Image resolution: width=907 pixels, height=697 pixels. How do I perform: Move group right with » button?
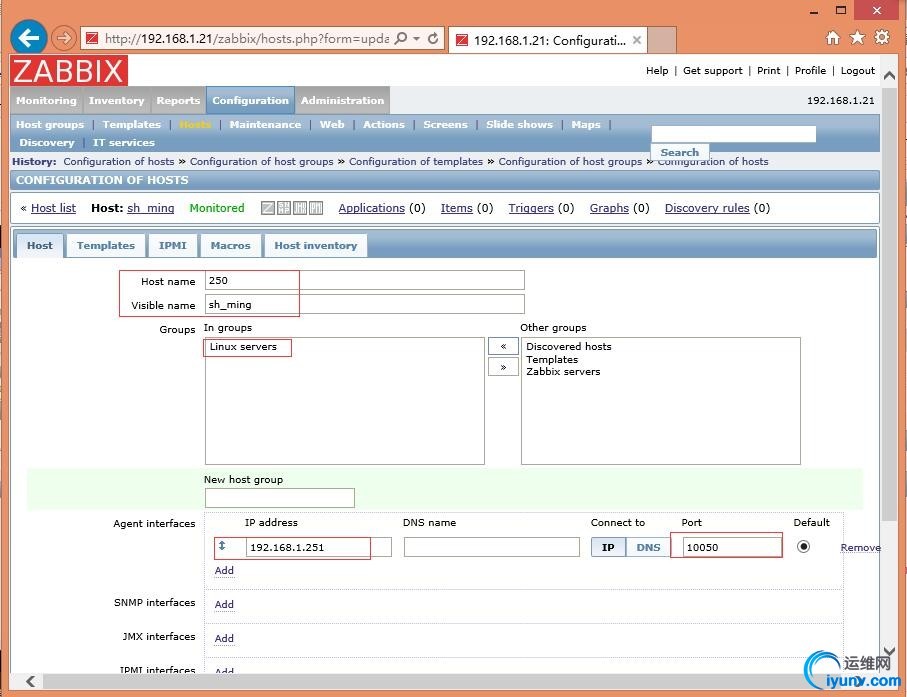click(503, 367)
